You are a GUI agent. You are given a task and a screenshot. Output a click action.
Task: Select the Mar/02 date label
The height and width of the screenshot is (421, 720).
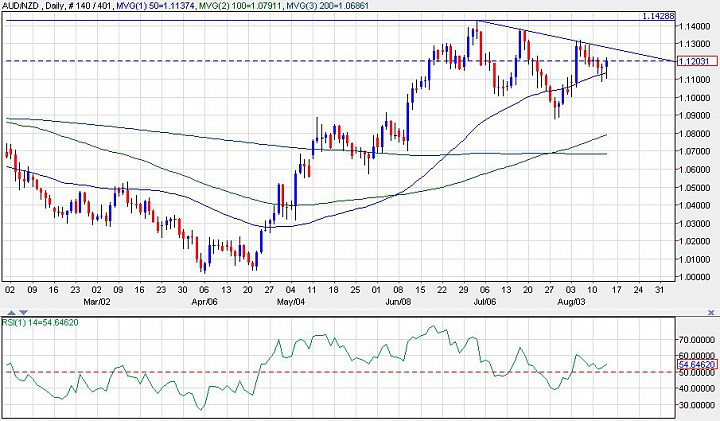click(x=95, y=299)
